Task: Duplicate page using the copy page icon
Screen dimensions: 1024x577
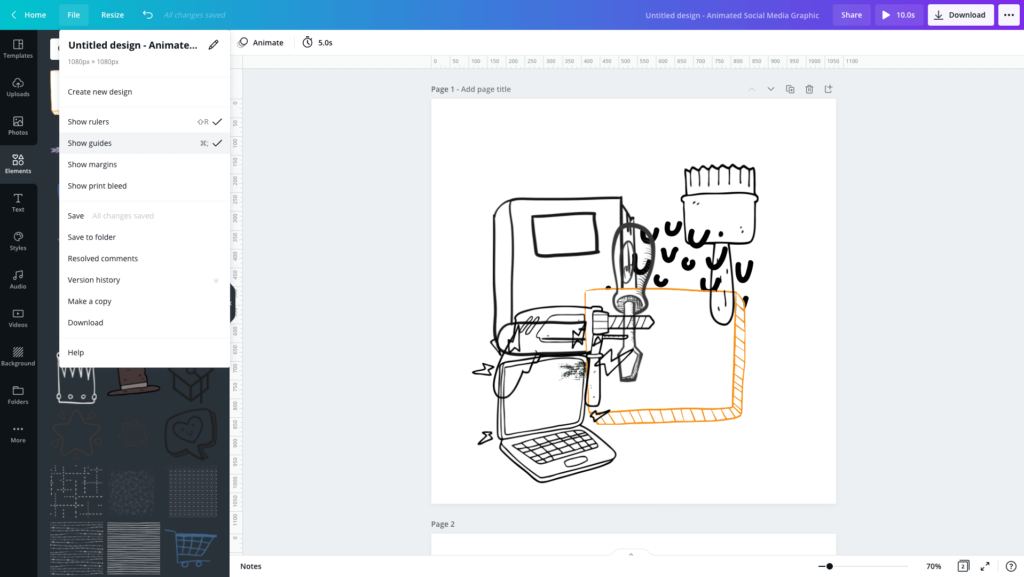Action: (x=790, y=89)
